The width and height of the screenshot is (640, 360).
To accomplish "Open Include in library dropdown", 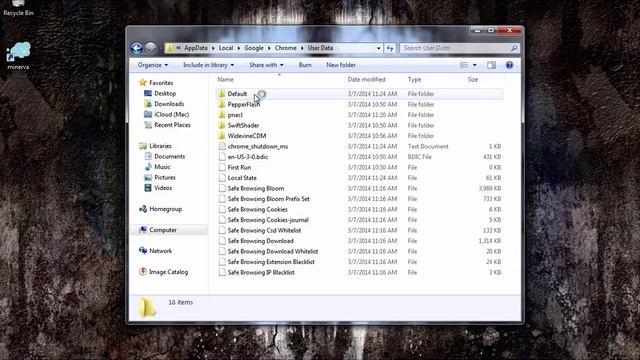I will click(x=209, y=65).
